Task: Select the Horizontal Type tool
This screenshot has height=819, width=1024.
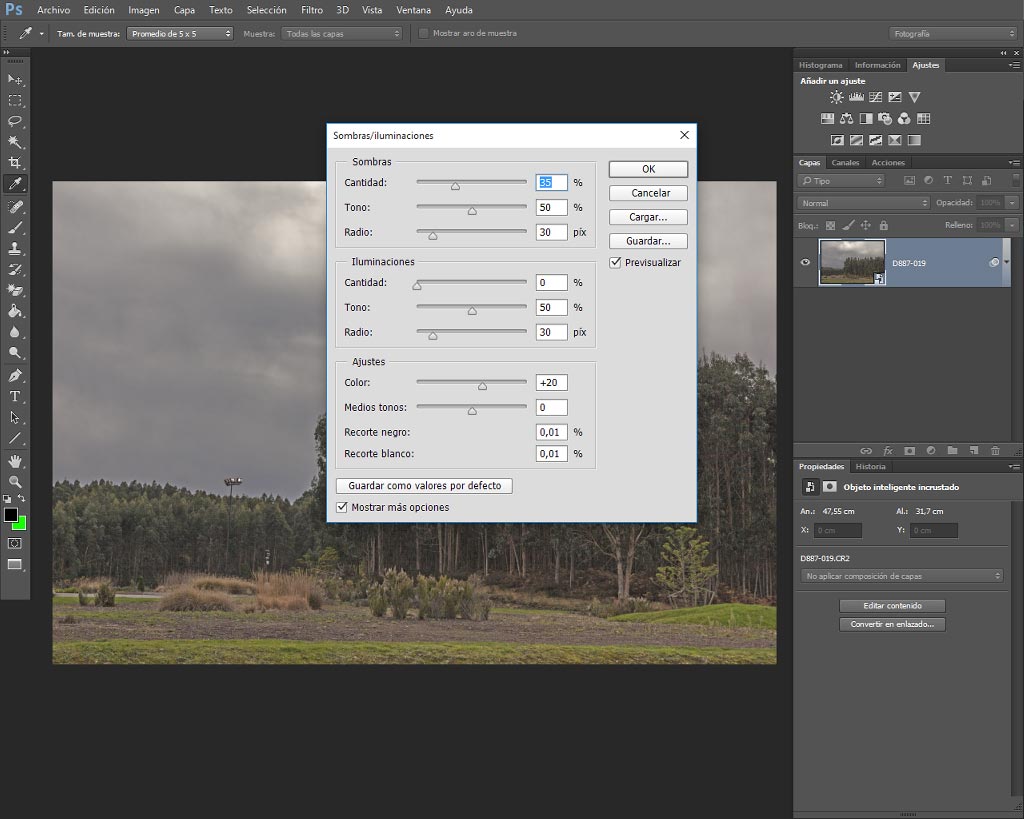Action: pos(15,396)
